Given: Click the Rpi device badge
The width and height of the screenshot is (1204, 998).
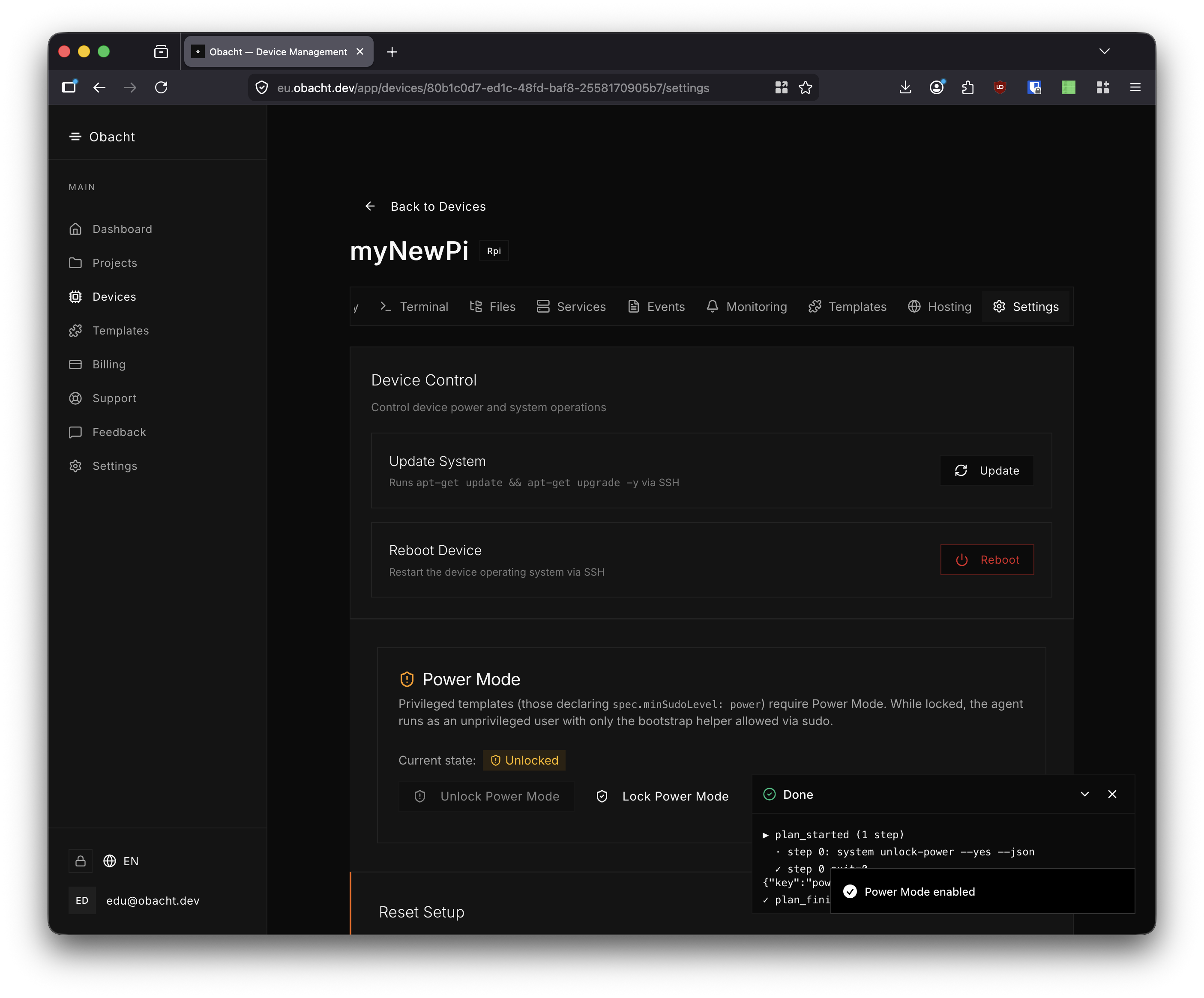Looking at the screenshot, I should pyautogui.click(x=494, y=251).
